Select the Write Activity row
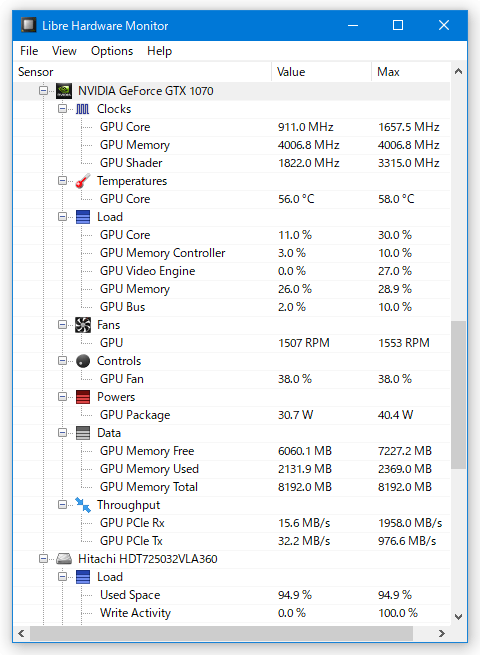The width and height of the screenshot is (480, 655). click(x=232, y=612)
